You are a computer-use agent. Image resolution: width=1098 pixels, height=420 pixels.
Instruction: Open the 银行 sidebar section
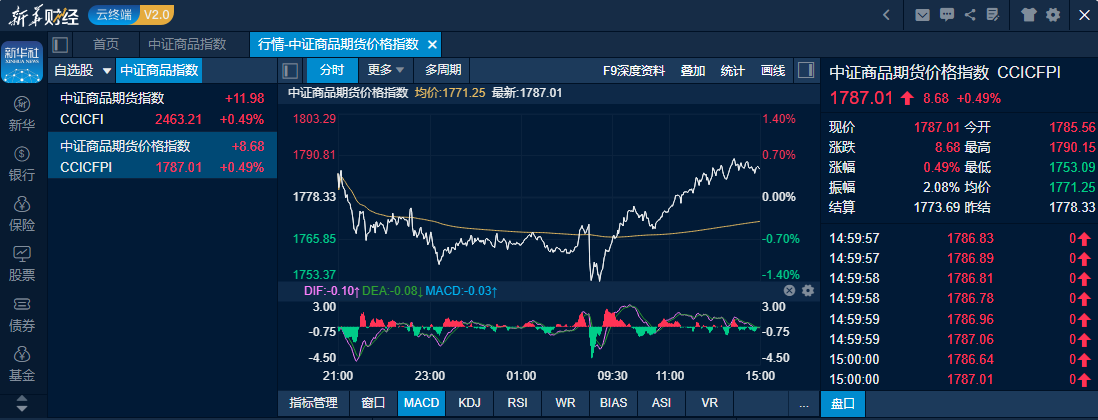[x=22, y=164]
